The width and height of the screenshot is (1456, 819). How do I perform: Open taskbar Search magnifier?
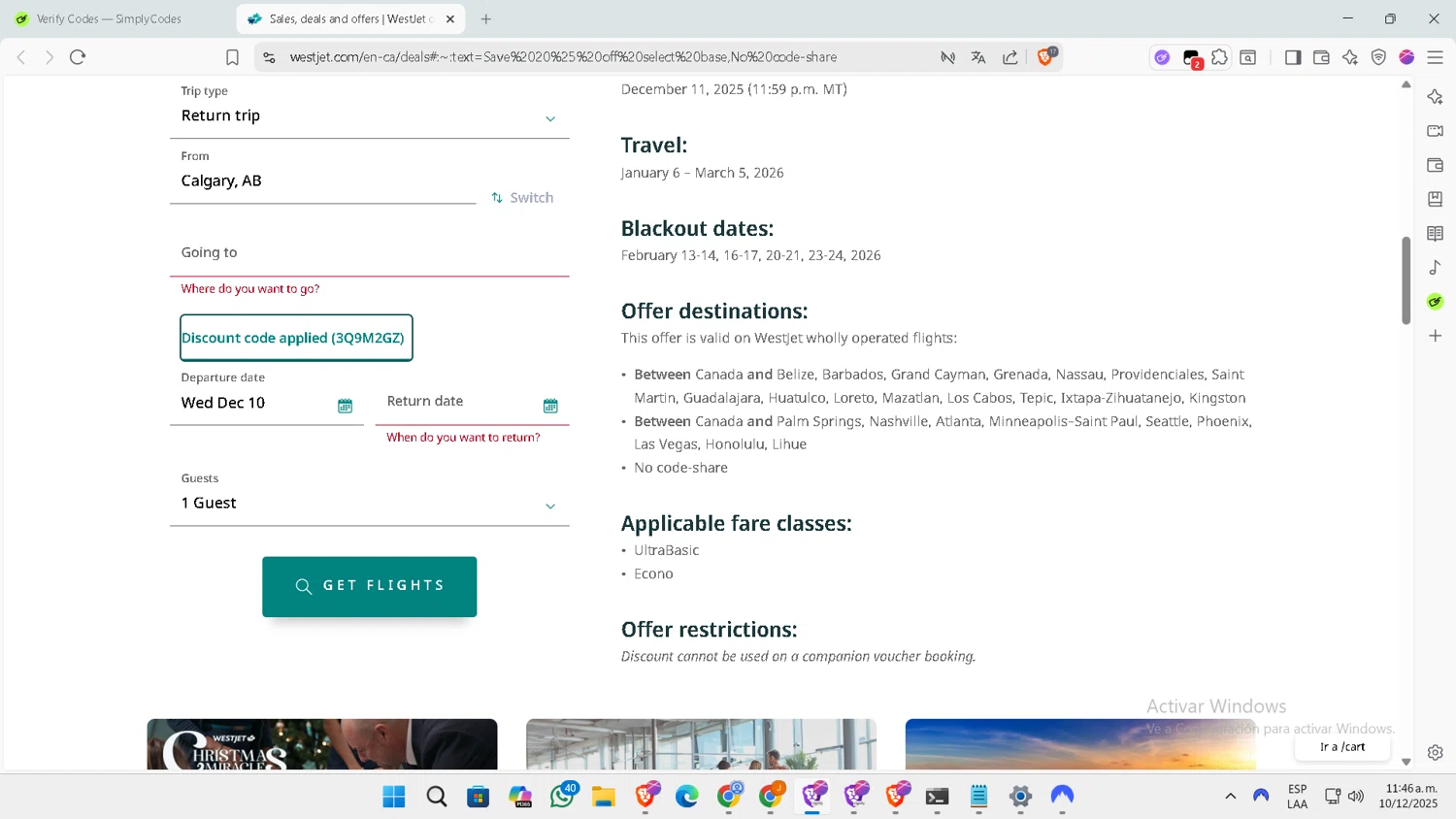(437, 797)
